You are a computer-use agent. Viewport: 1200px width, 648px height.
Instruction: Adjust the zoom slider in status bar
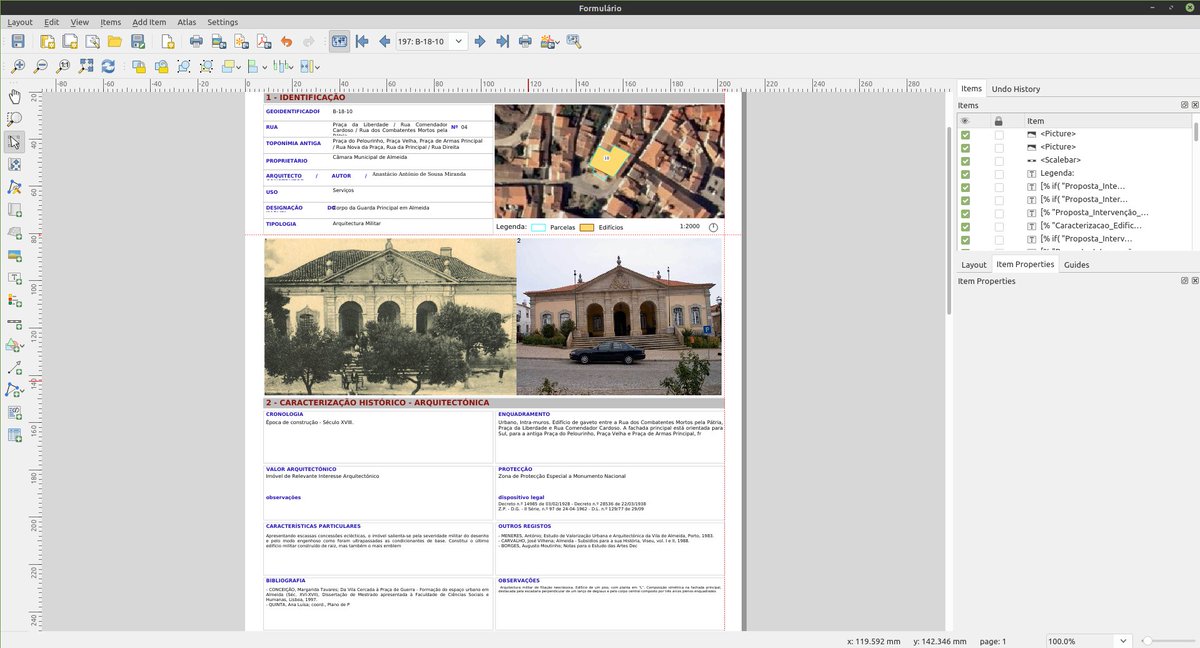coord(1168,641)
